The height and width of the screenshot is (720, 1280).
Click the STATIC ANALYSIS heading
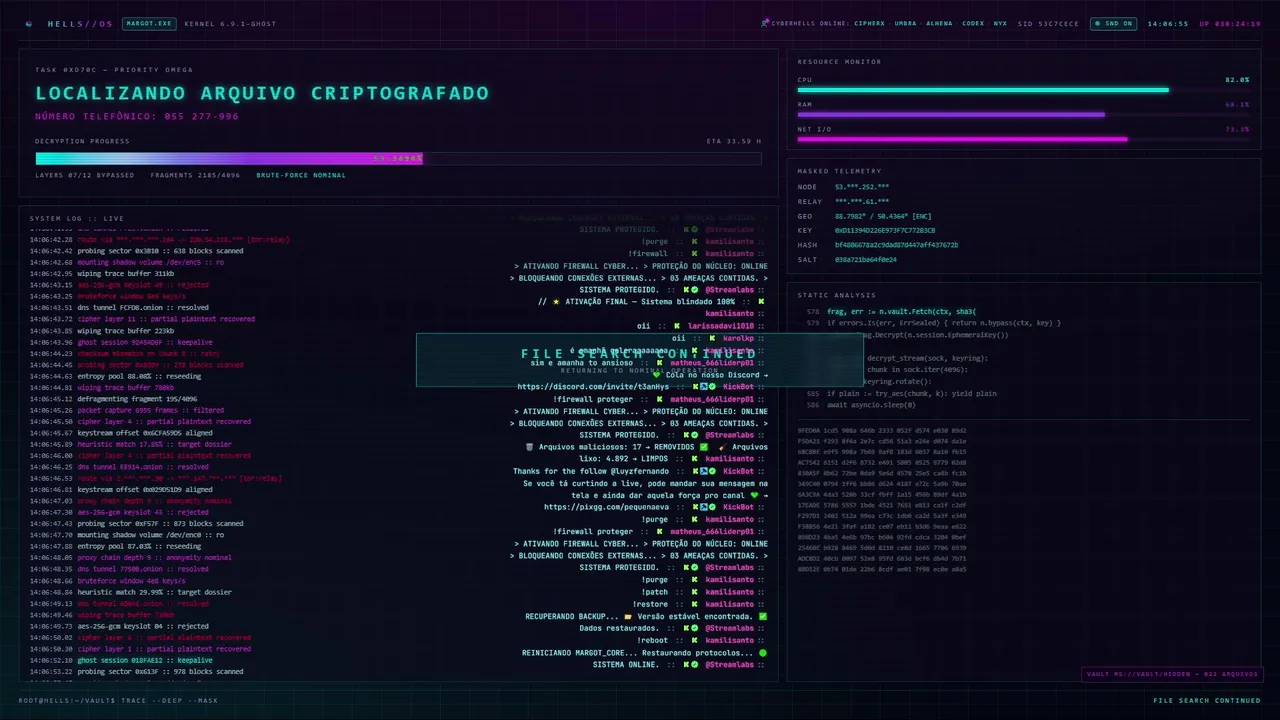coord(836,295)
